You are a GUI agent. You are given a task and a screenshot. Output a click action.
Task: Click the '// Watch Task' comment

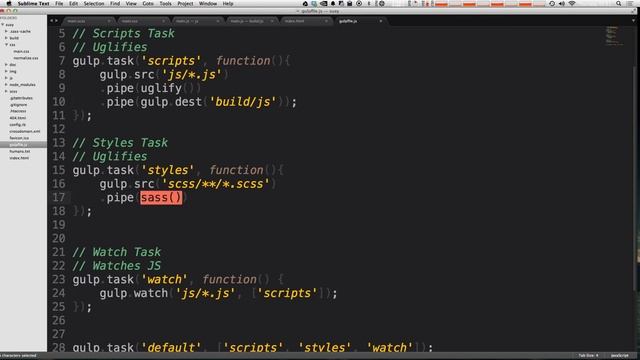117,252
